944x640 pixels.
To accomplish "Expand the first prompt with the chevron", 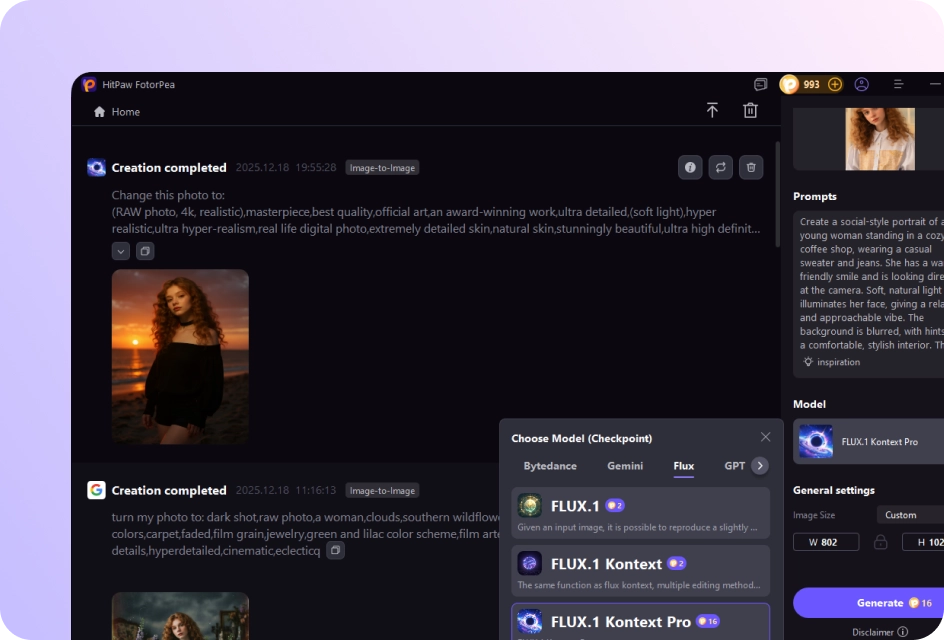I will (x=121, y=251).
